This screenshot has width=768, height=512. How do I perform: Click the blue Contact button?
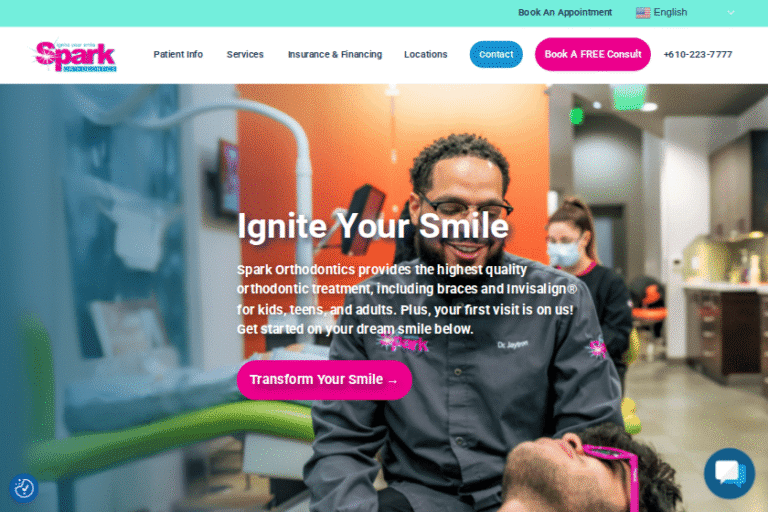click(x=496, y=54)
